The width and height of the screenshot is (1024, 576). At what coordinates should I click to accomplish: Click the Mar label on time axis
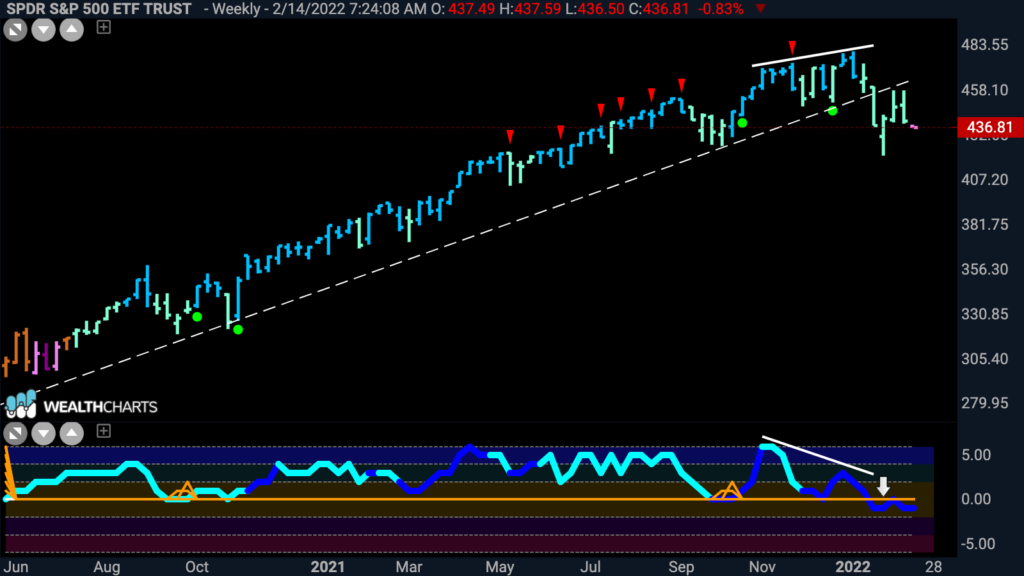409,566
